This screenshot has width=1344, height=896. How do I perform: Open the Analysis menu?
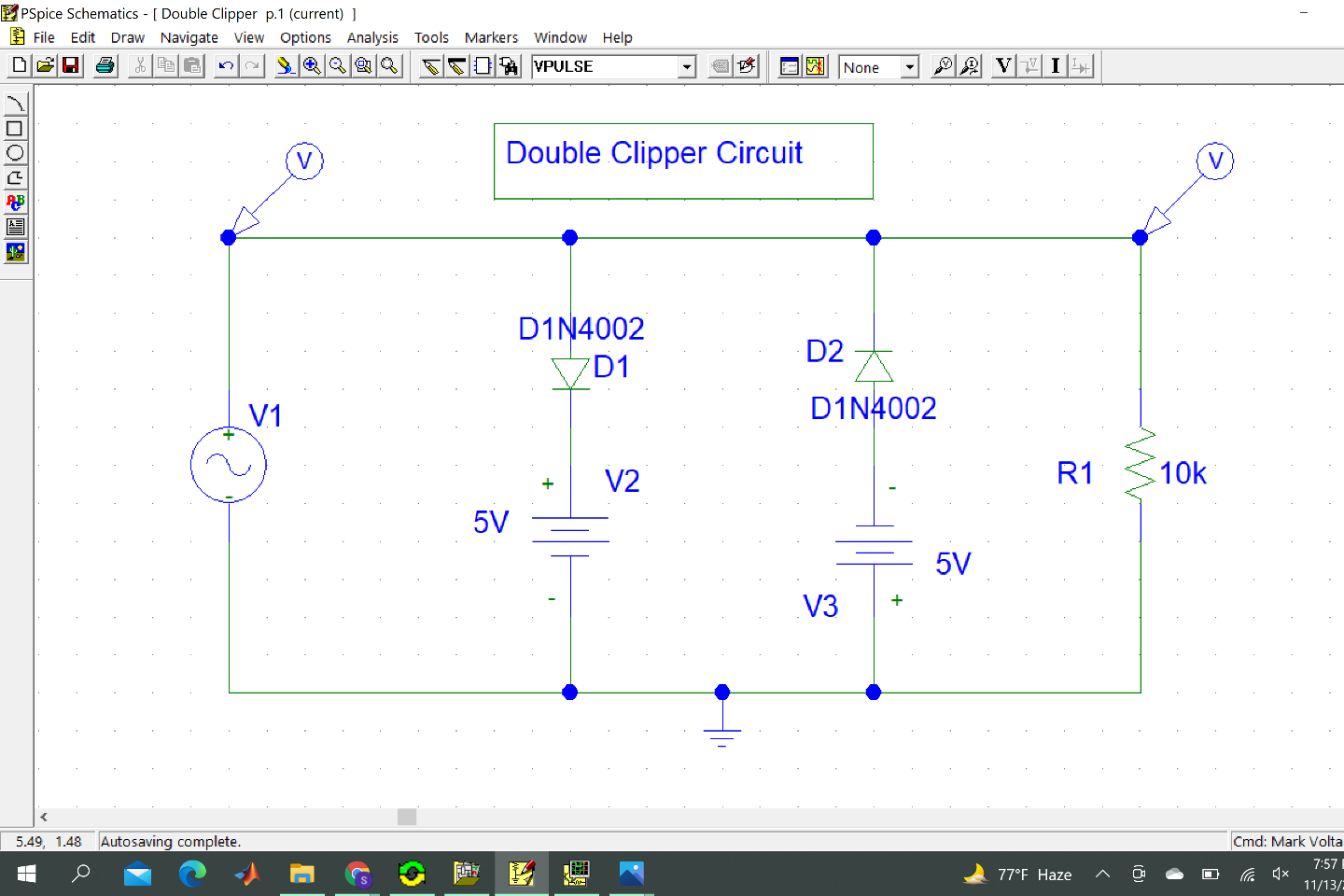pos(372,37)
